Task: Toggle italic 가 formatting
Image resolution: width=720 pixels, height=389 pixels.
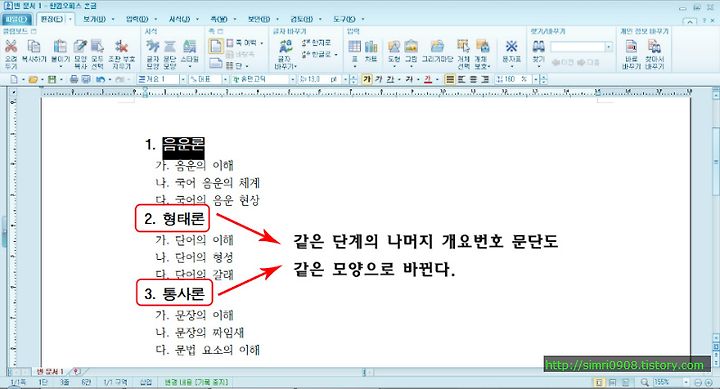Action: (378, 79)
